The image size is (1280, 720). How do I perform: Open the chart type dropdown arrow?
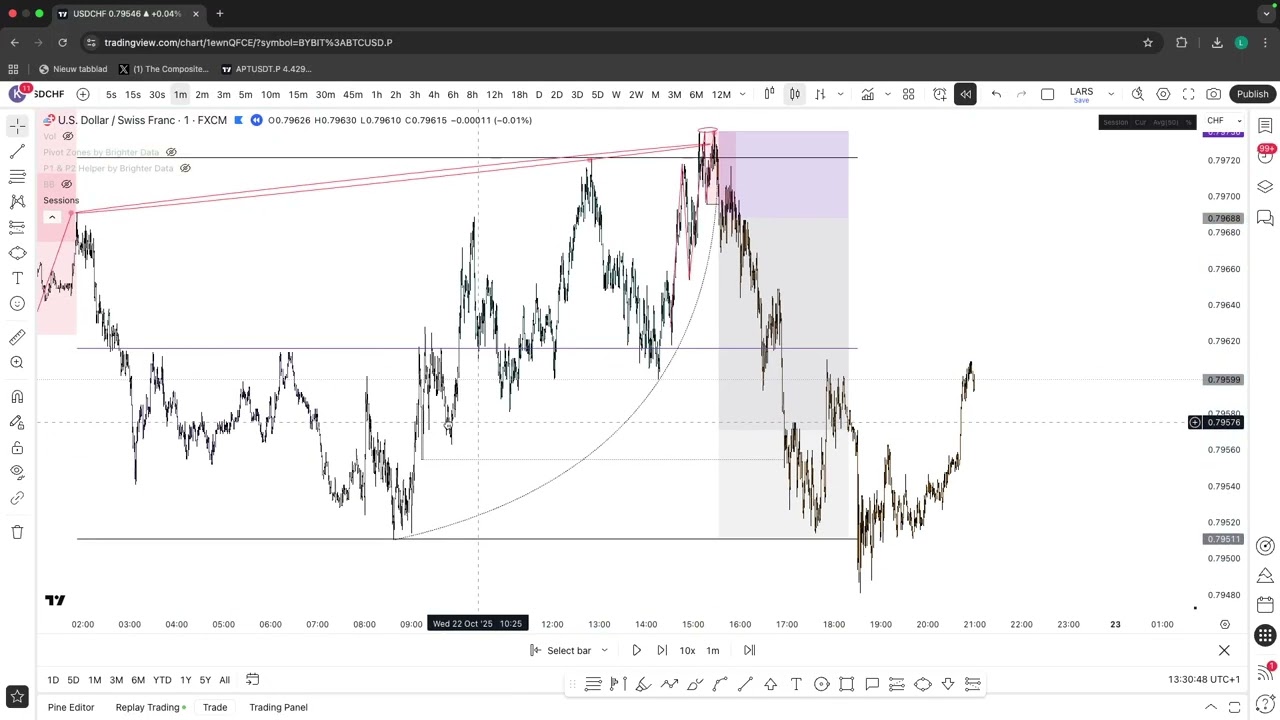coord(840,94)
